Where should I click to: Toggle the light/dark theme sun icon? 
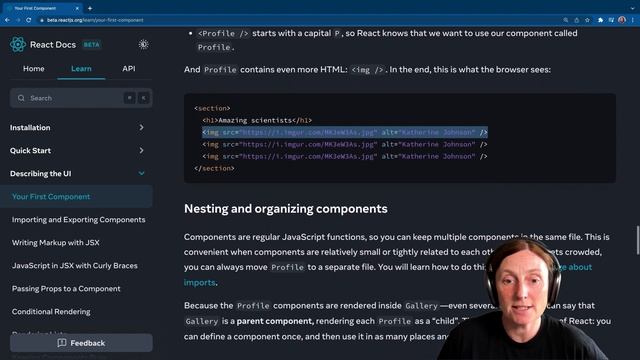(x=143, y=44)
